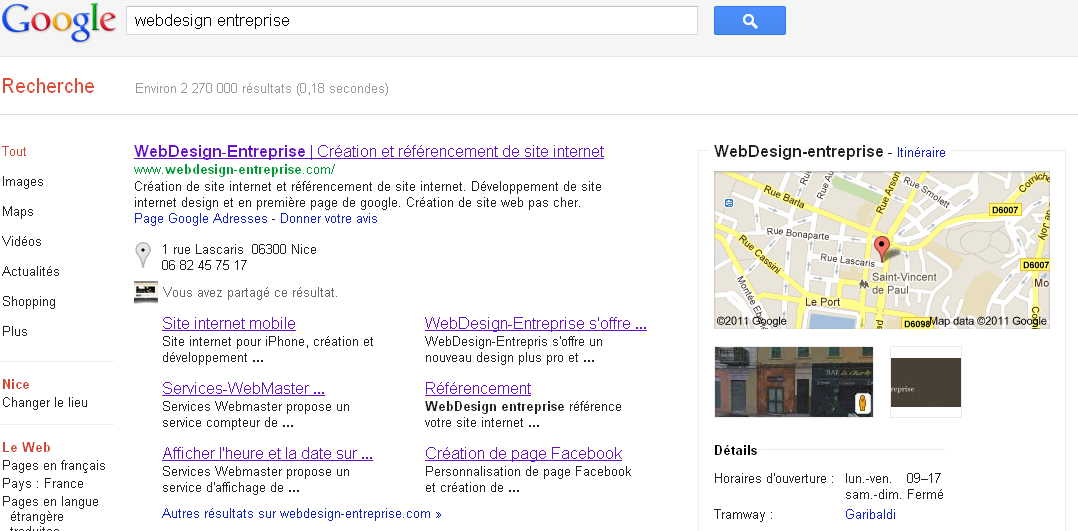The height and width of the screenshot is (531, 1078).
Task: Click the Google logo
Action: [58, 22]
